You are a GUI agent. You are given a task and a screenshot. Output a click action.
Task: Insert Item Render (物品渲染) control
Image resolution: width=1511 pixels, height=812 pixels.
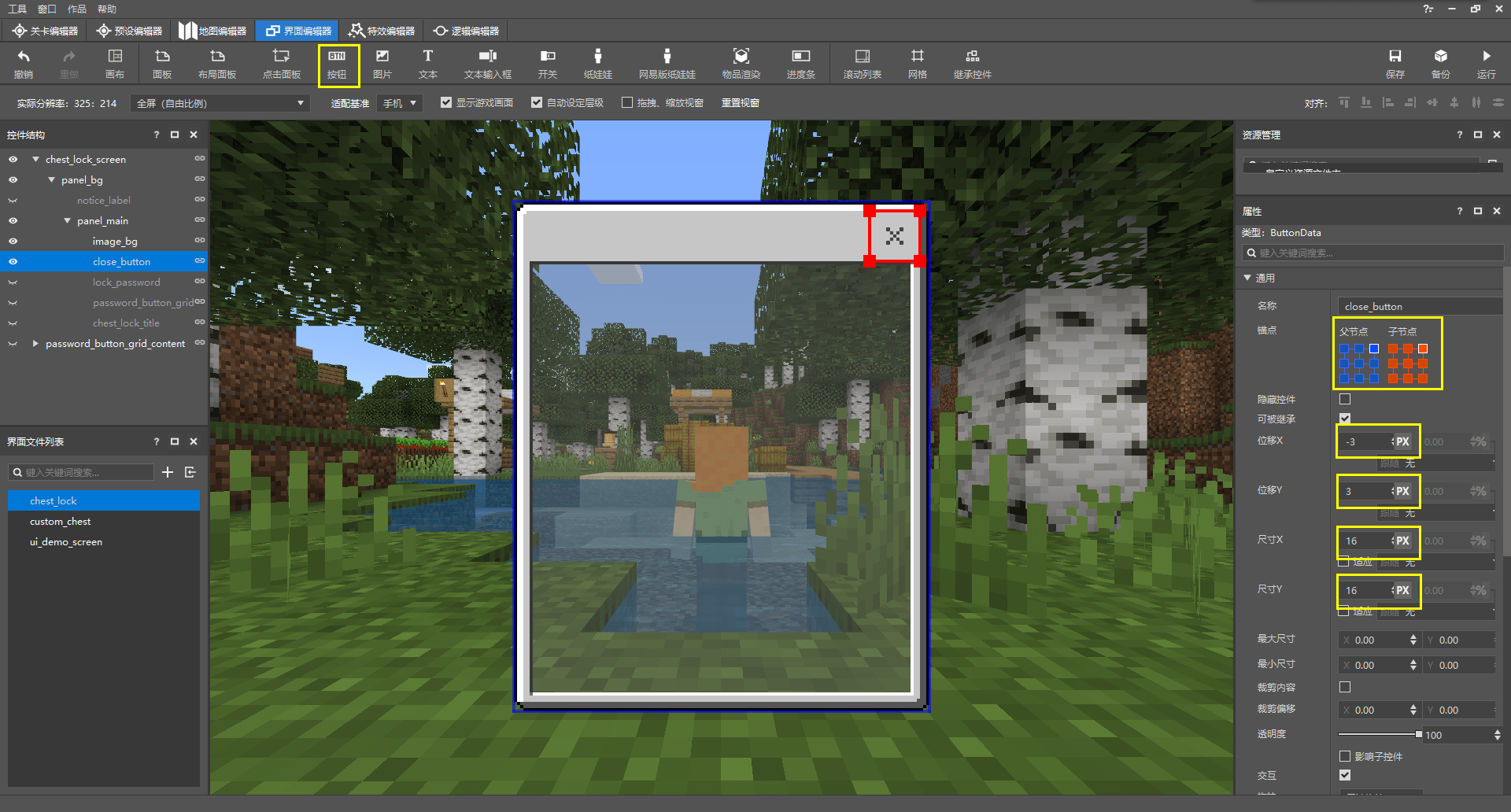[741, 64]
